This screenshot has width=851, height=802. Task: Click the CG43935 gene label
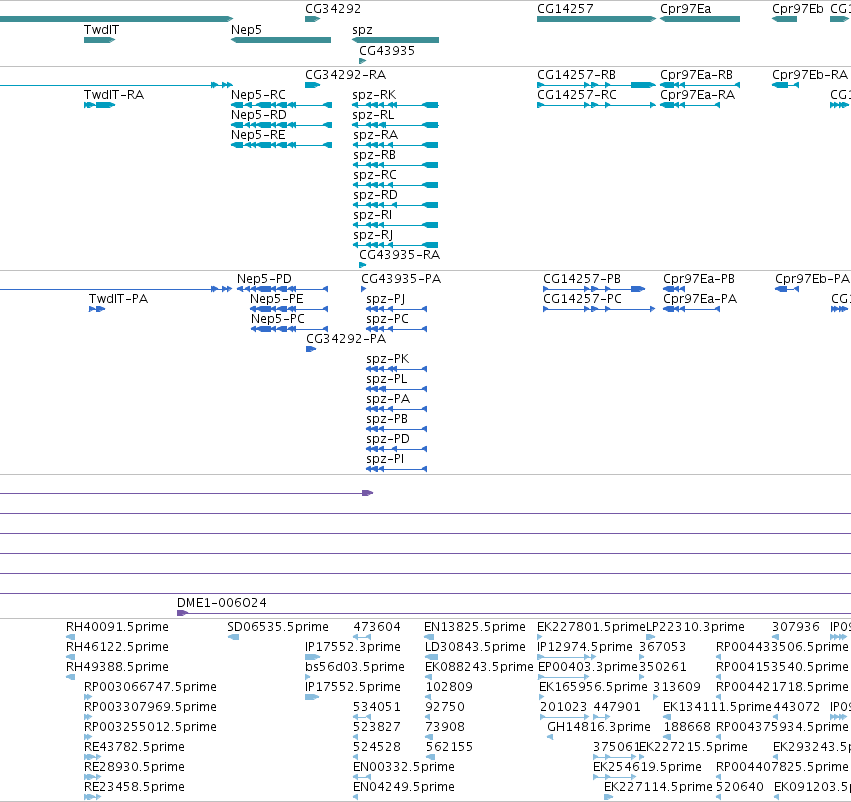click(387, 50)
